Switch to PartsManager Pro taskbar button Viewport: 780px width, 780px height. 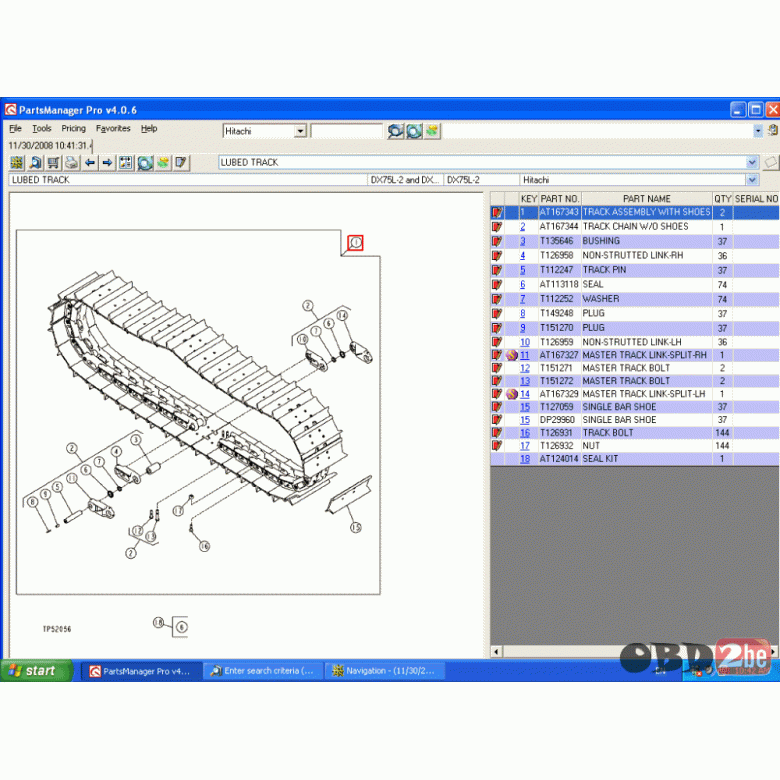tap(141, 671)
